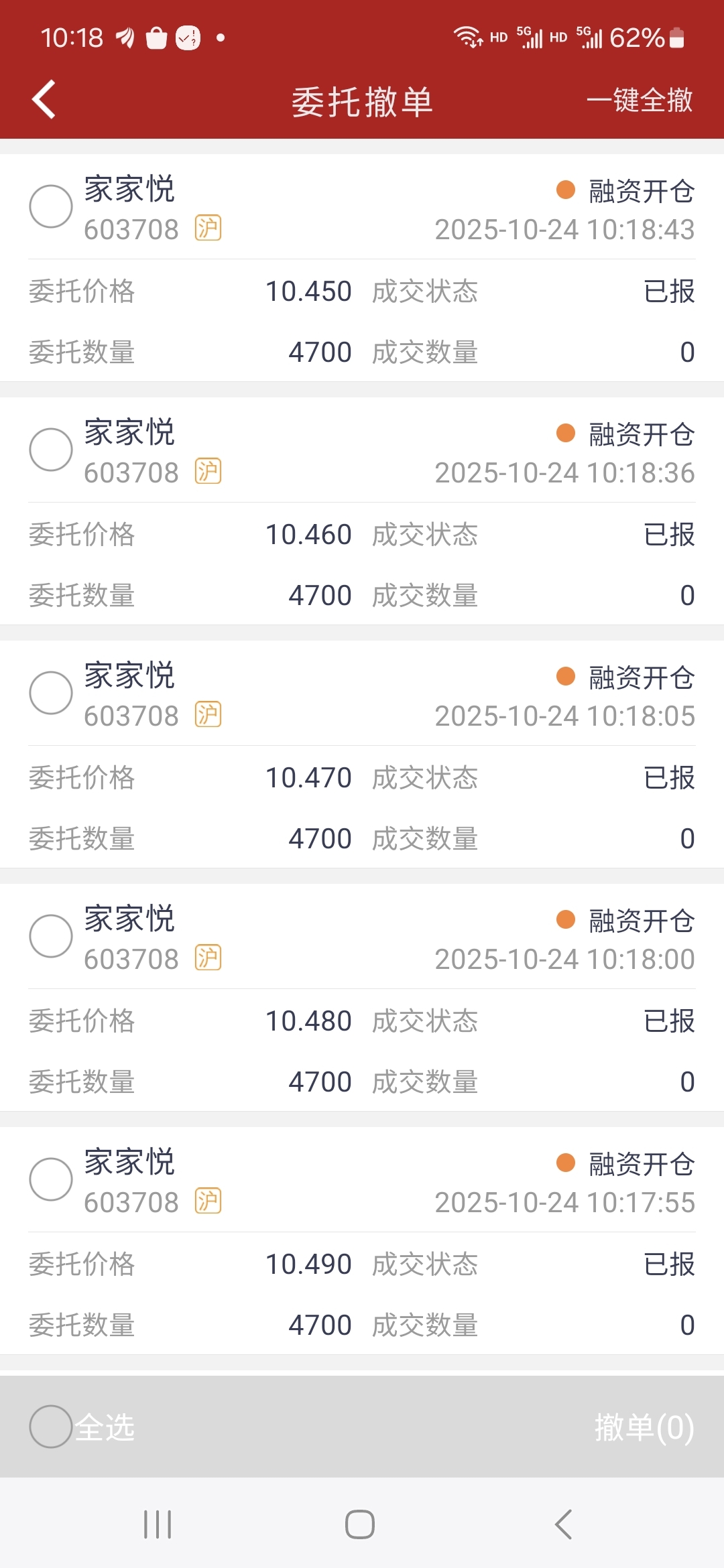
Task: Tap the 沪 badge on the first order
Action: (208, 228)
